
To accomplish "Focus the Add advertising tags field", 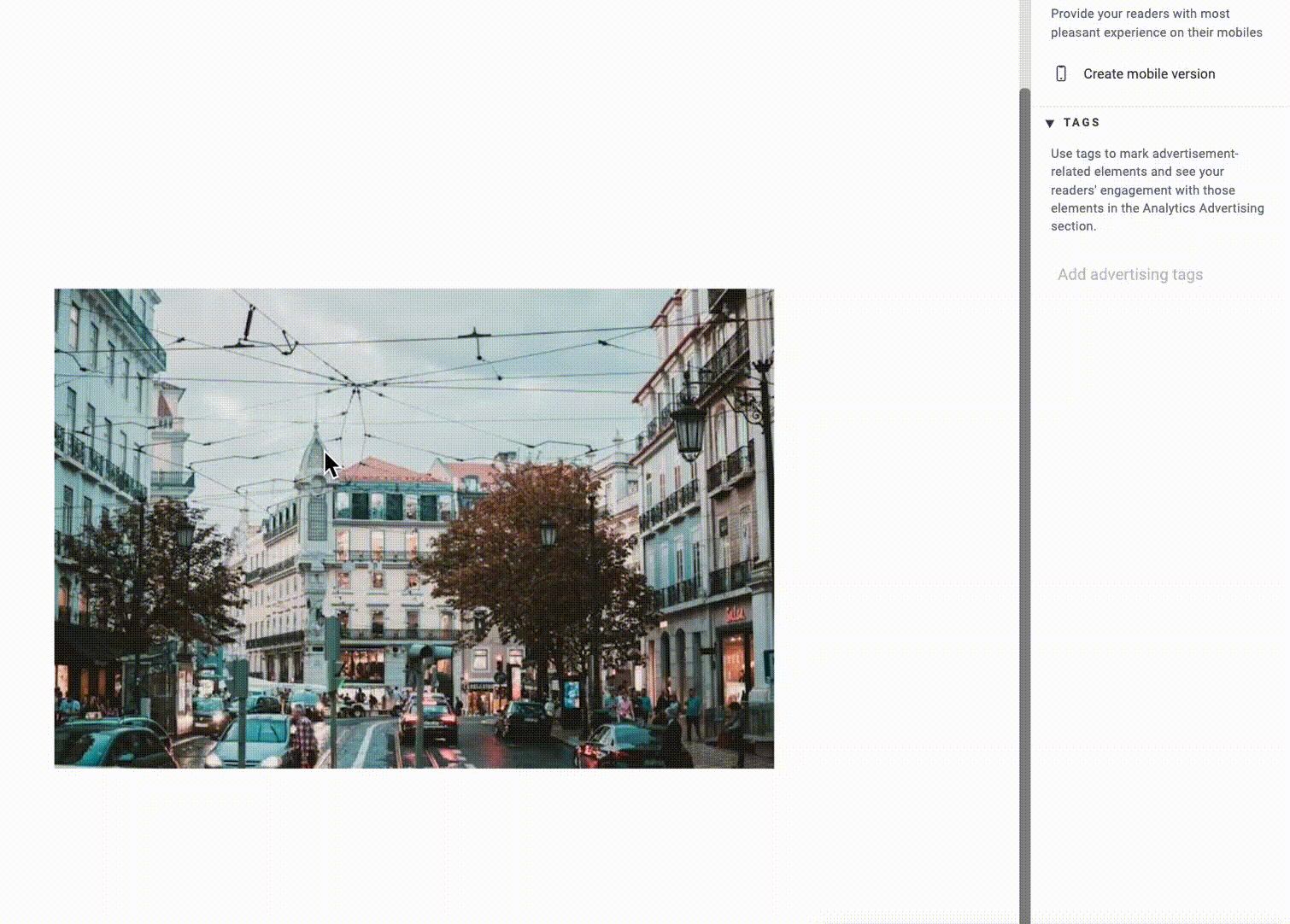I will (x=1129, y=275).
